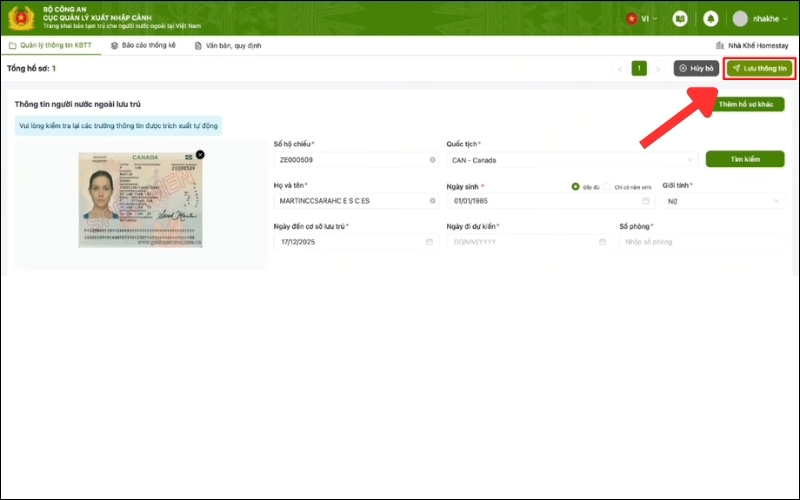
Task: Click the Hủy bỏ button
Action: pos(696,68)
